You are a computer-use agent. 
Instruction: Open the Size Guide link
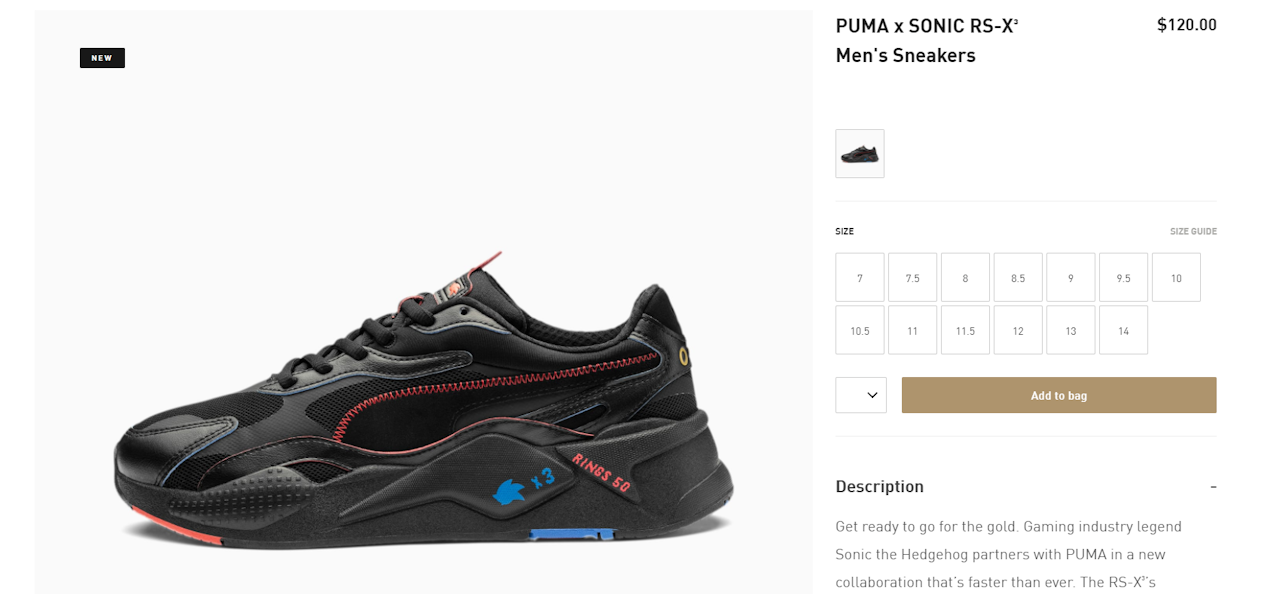coord(1193,231)
